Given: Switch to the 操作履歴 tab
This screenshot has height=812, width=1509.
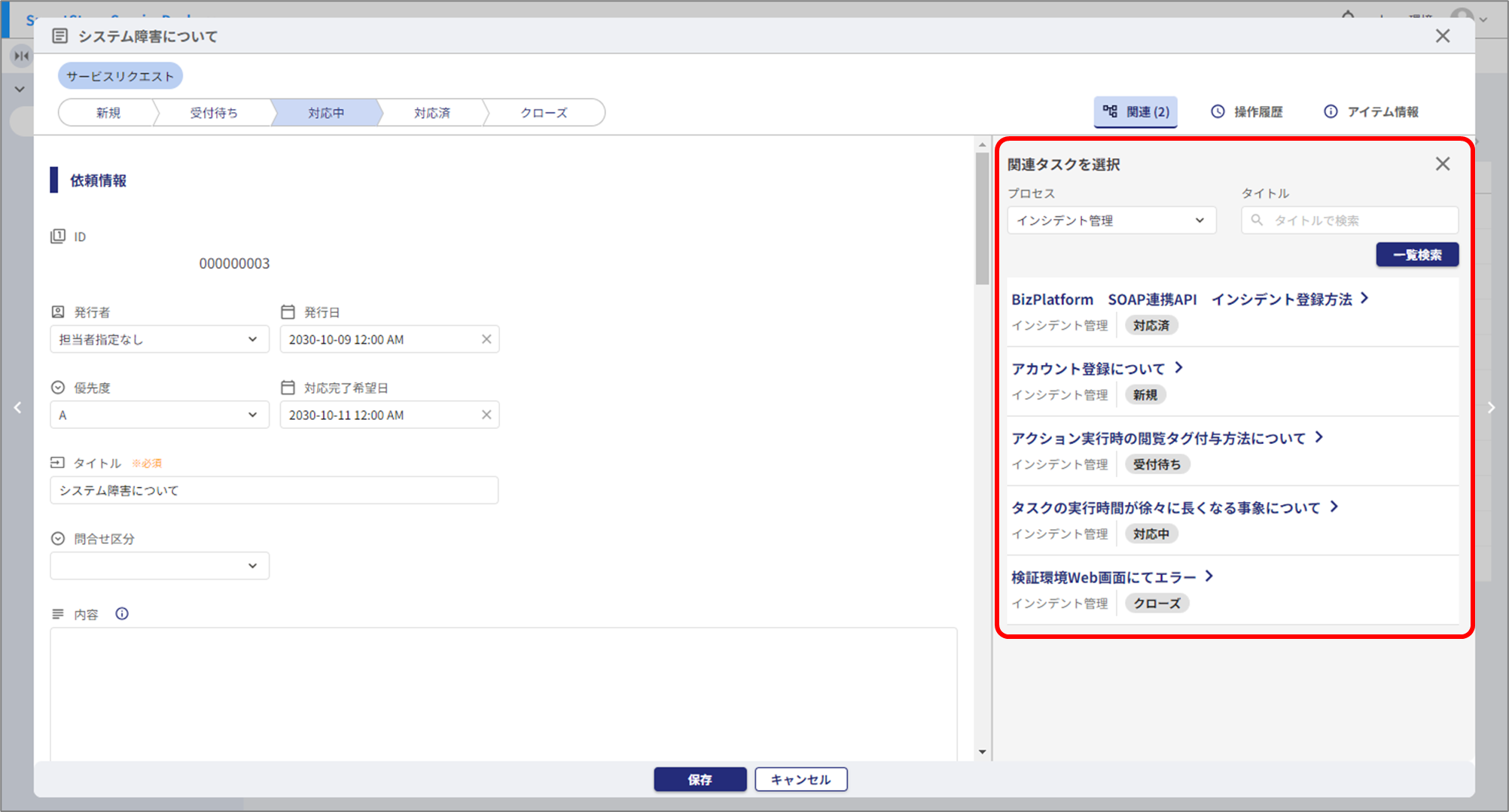Looking at the screenshot, I should click(x=1247, y=112).
